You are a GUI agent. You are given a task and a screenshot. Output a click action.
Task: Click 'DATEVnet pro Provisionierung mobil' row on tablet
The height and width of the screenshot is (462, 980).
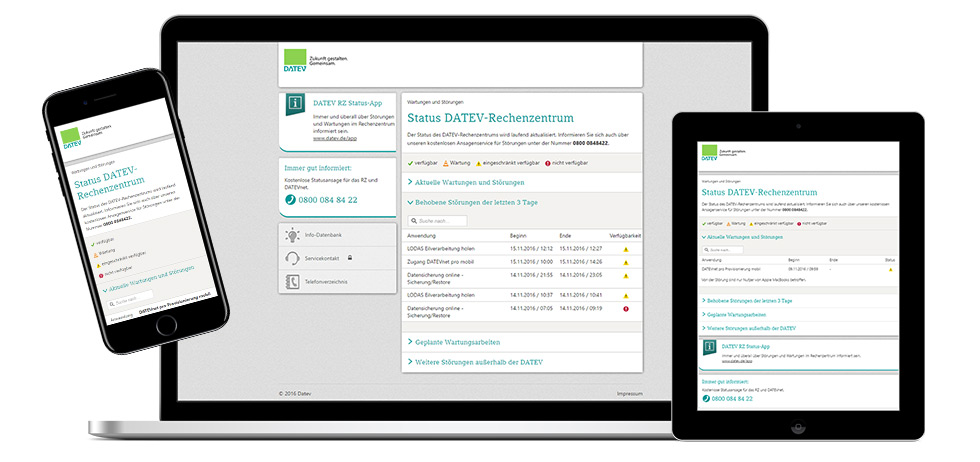tap(798, 269)
